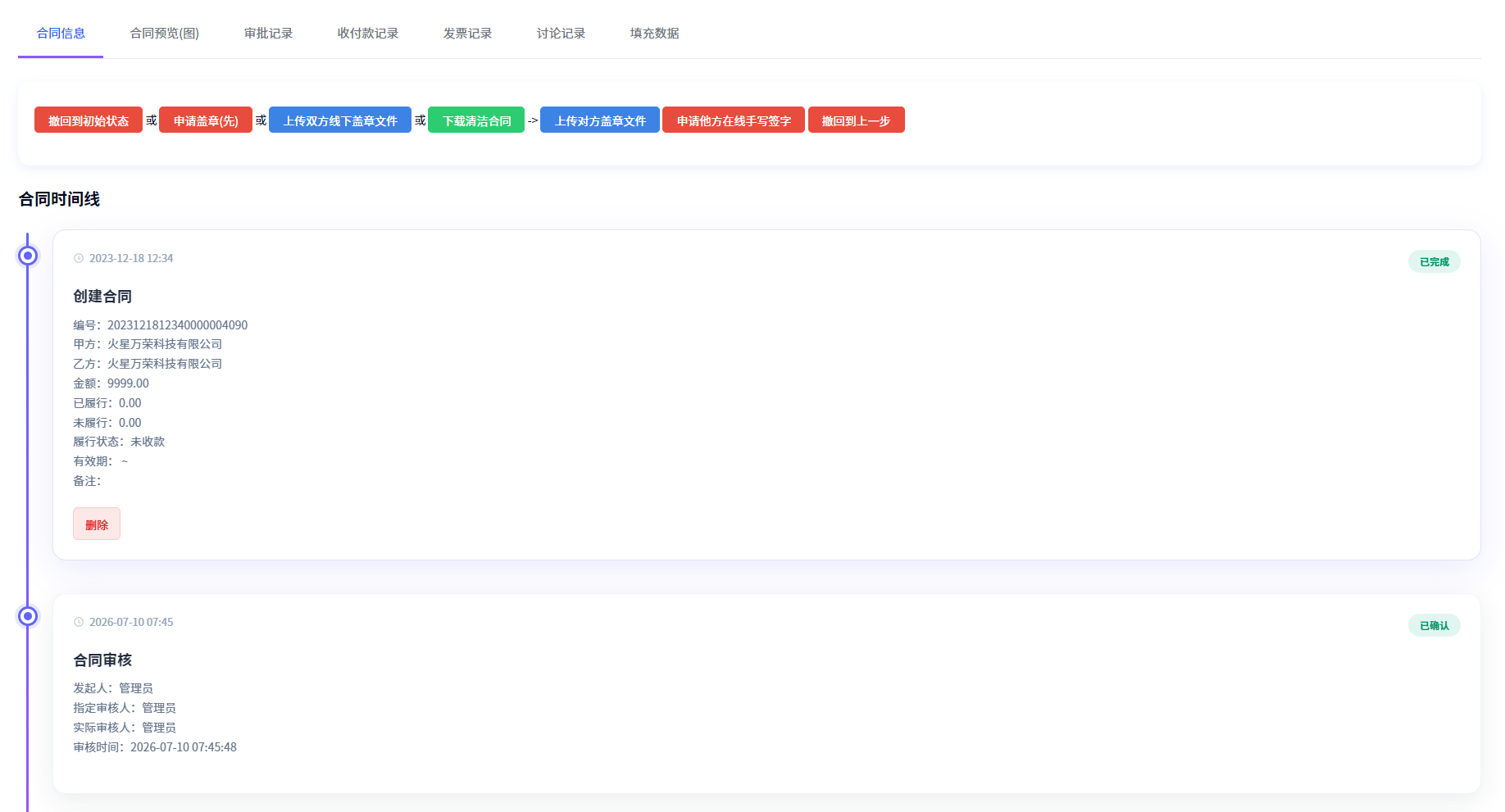Switch to the 收付款记录 tab
1505x812 pixels.
[367, 34]
